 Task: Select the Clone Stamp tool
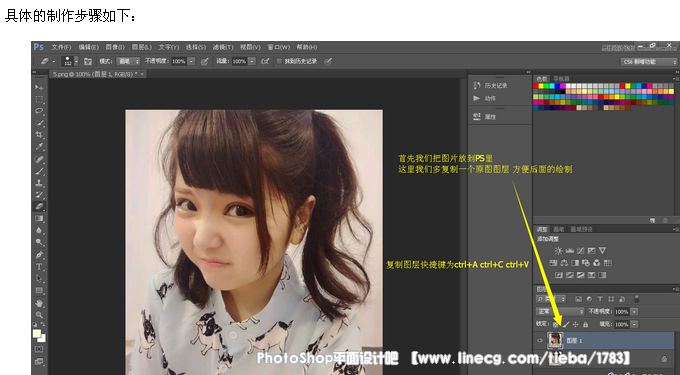[x=39, y=183]
